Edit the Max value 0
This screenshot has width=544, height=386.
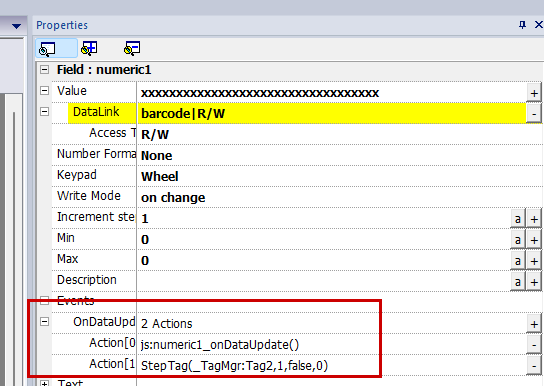(324, 260)
